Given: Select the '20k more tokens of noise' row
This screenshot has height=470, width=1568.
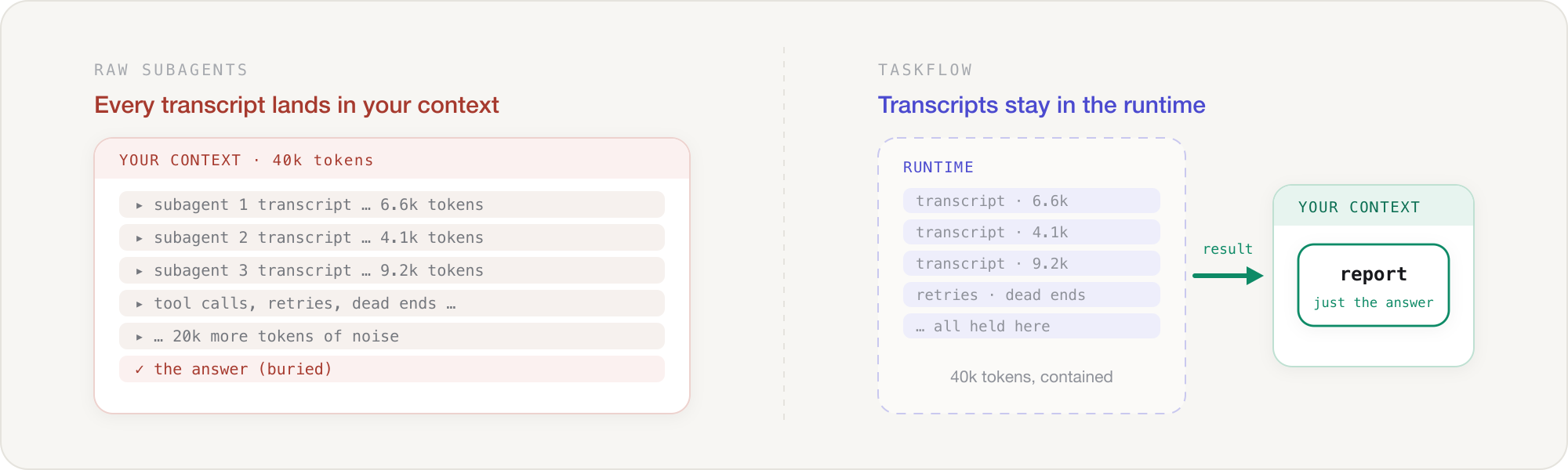Looking at the screenshot, I should tap(392, 336).
